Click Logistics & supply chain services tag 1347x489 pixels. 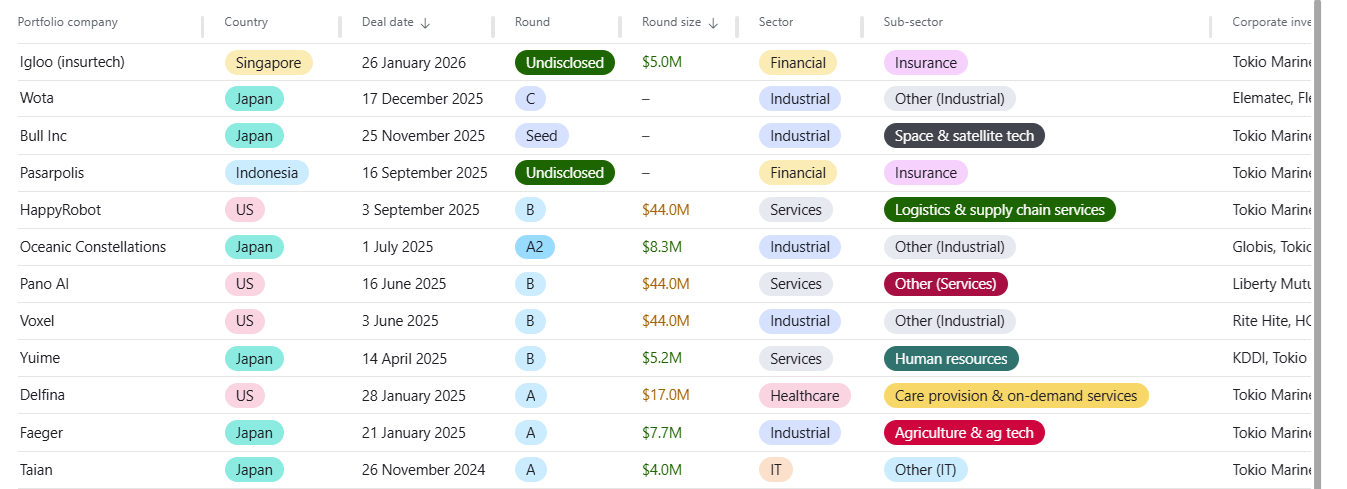click(x=999, y=210)
